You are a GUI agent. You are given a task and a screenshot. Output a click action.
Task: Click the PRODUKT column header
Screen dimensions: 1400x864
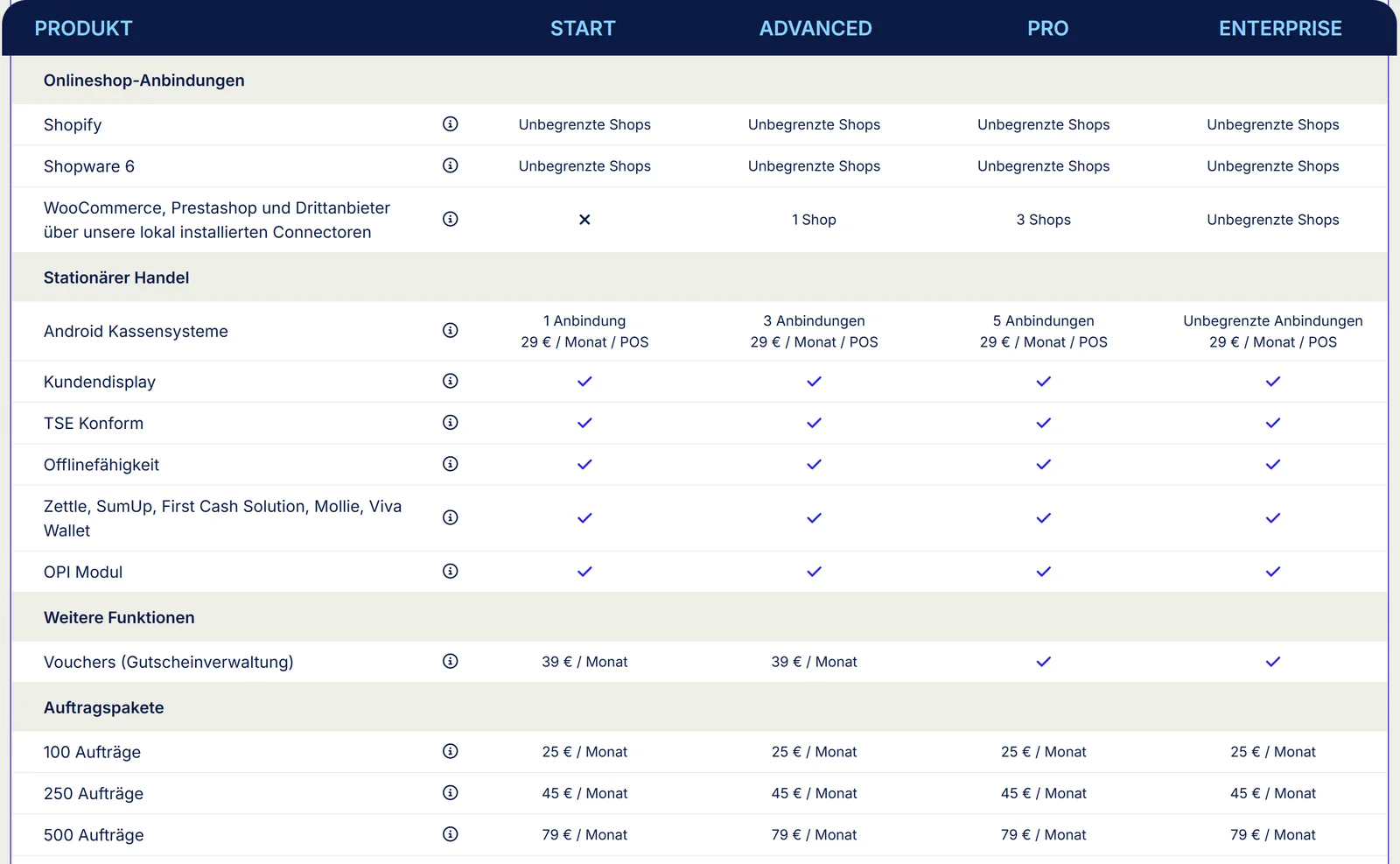coord(83,29)
